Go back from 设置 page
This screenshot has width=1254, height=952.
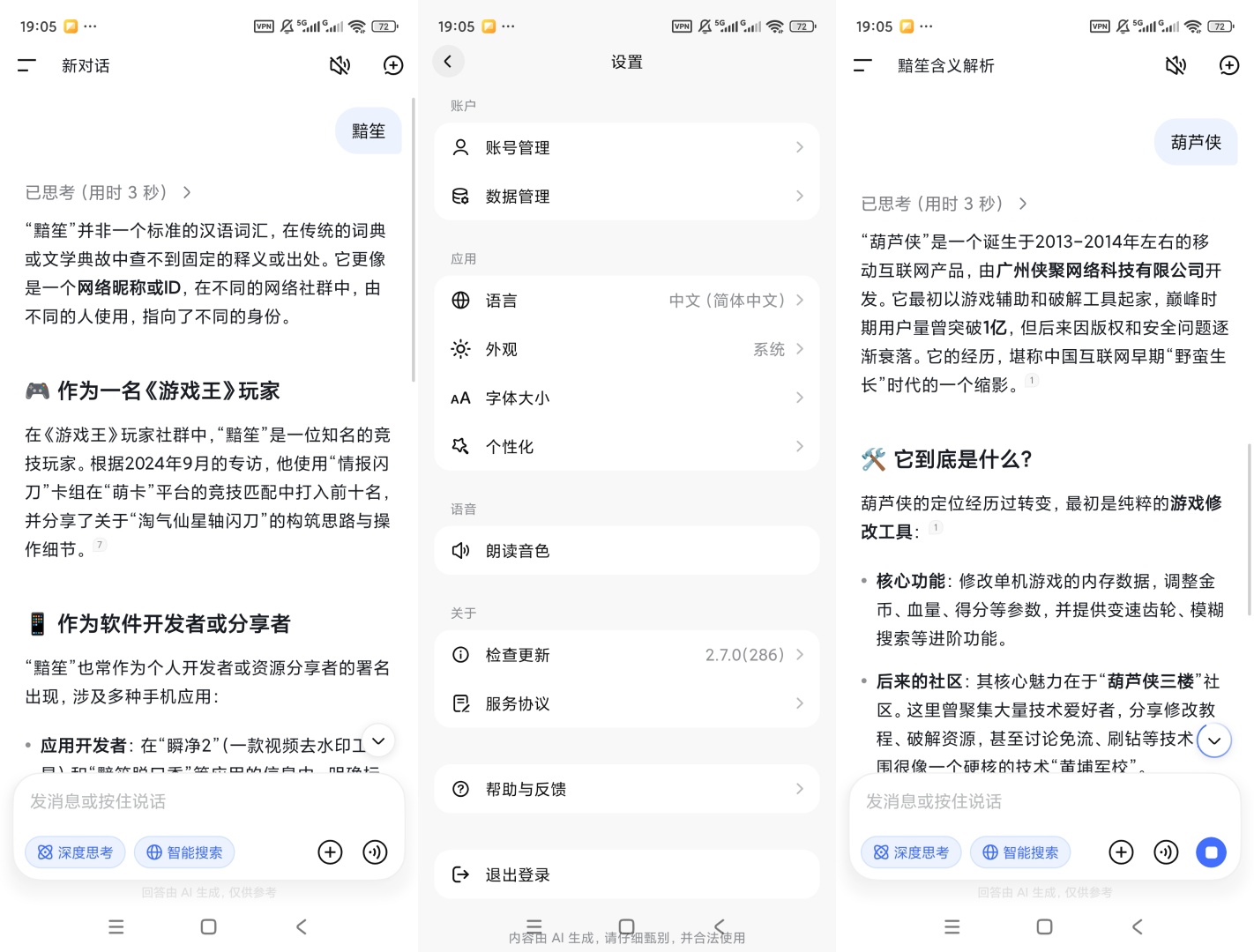[x=448, y=62]
